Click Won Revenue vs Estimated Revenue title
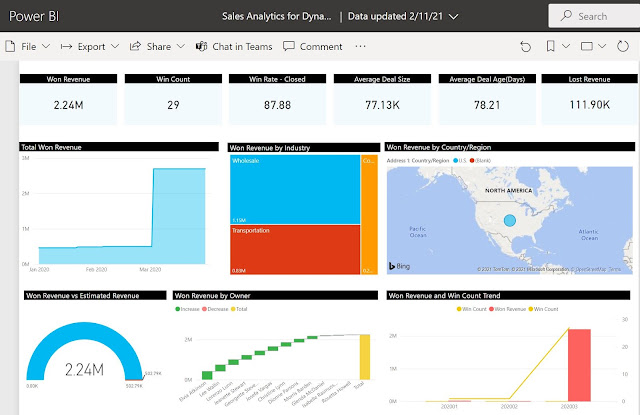 [82, 295]
